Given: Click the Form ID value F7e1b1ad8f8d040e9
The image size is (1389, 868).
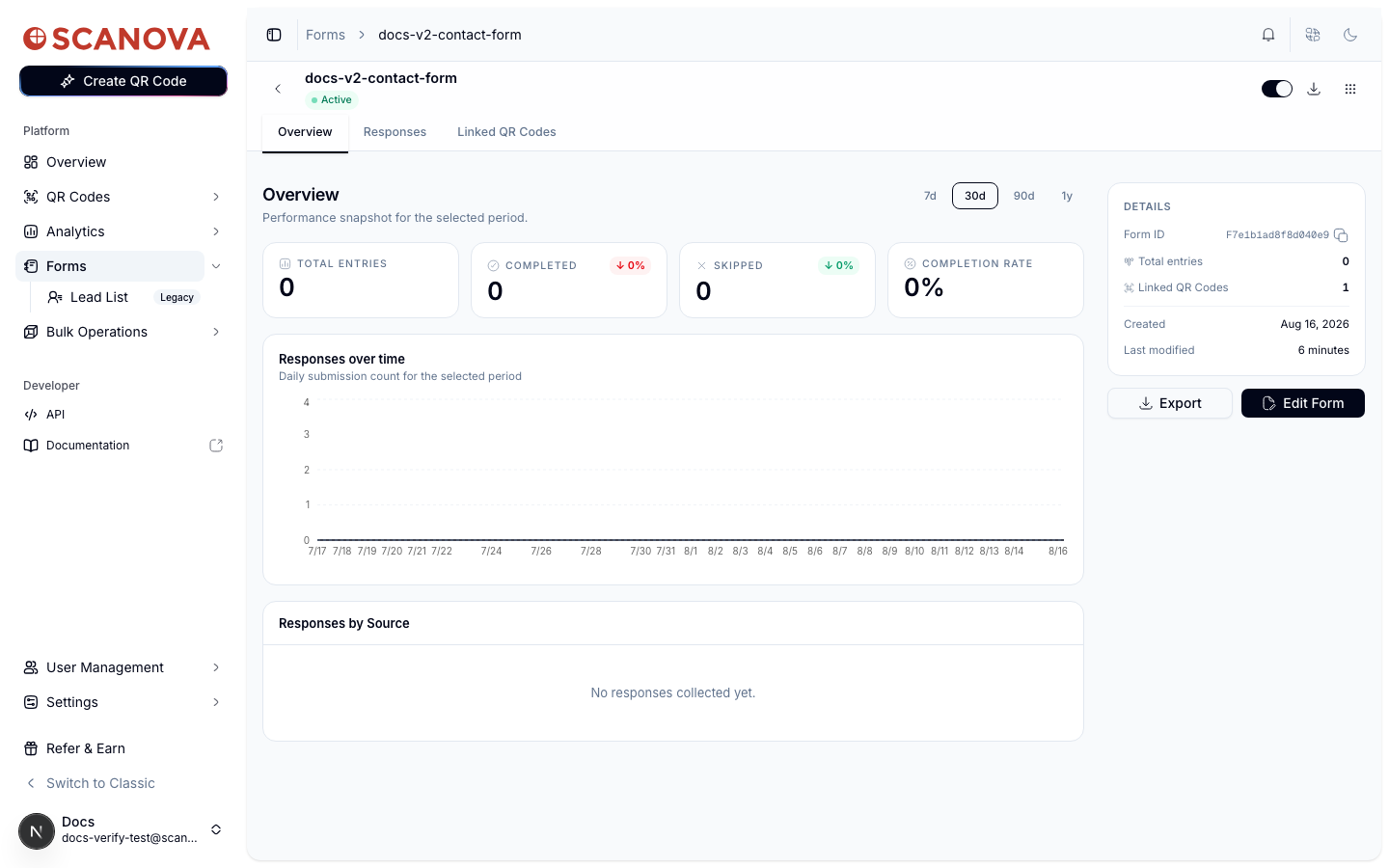Looking at the screenshot, I should pos(1277,235).
